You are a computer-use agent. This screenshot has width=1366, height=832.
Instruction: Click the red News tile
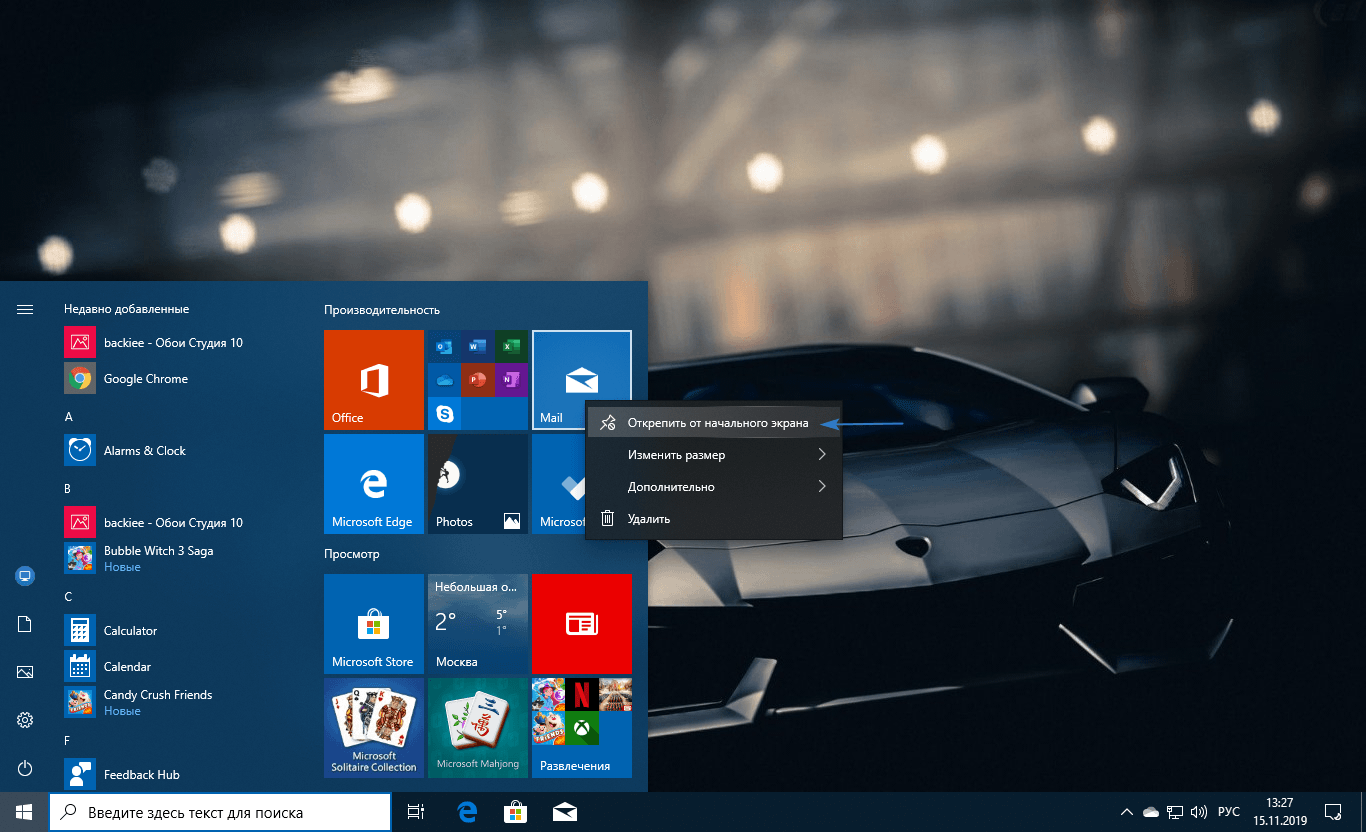tap(581, 624)
